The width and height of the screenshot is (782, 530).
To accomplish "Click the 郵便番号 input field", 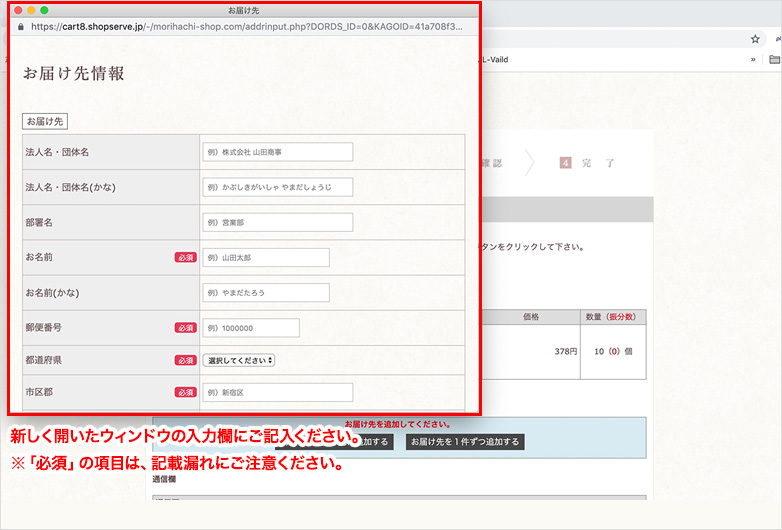I will [x=251, y=328].
